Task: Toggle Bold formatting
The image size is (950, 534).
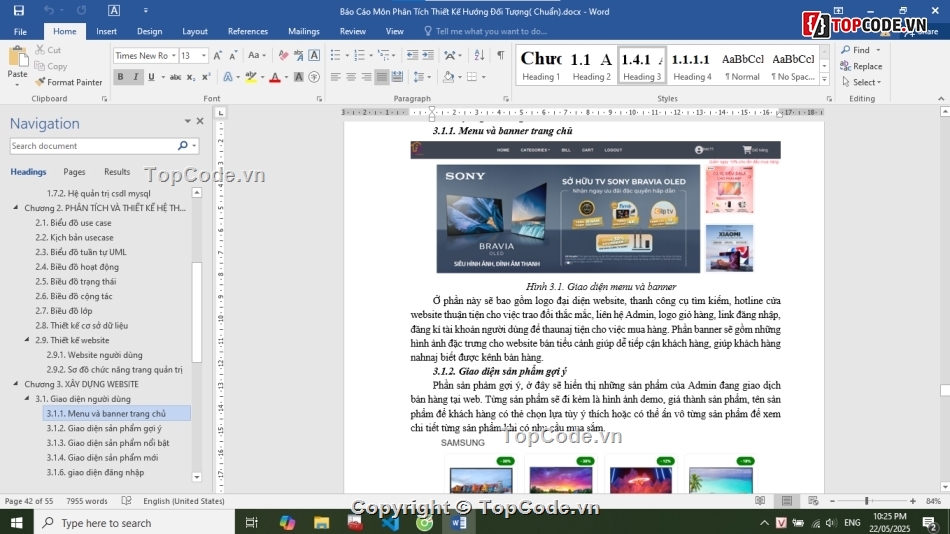Action: click(x=121, y=77)
